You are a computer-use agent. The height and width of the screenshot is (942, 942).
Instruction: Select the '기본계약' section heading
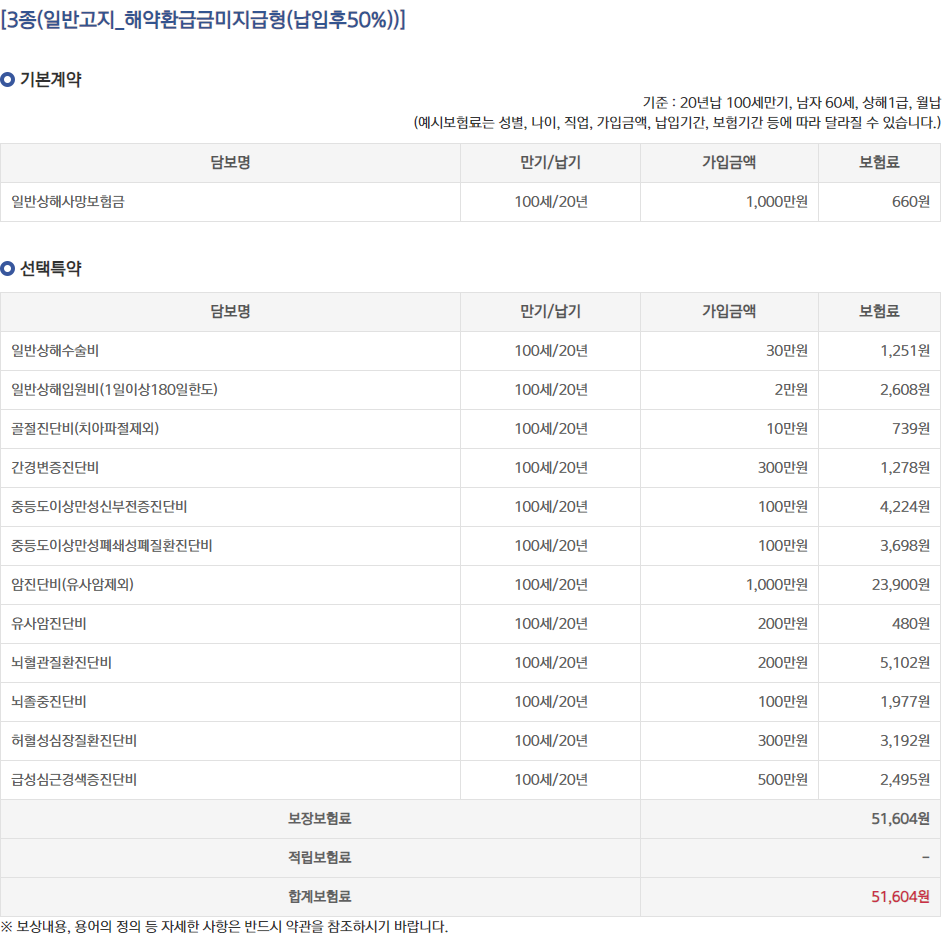coord(50,79)
